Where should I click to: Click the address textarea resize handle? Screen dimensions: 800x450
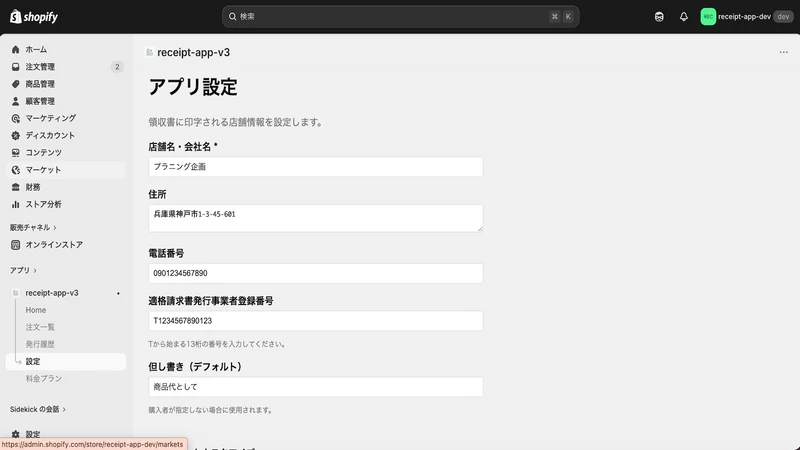[x=480, y=229]
